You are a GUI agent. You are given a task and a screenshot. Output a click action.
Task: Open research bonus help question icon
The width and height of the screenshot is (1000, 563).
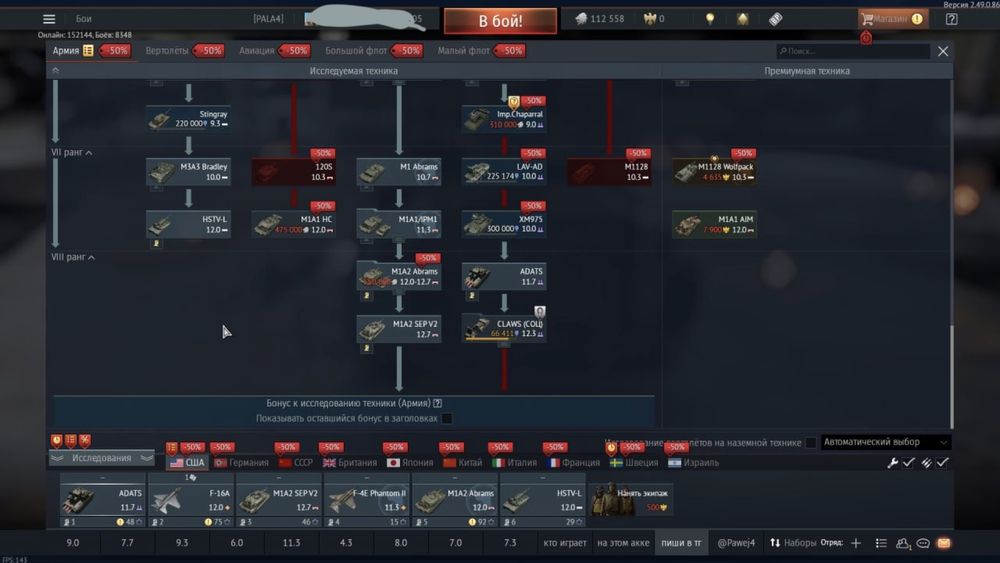pyautogui.click(x=438, y=403)
